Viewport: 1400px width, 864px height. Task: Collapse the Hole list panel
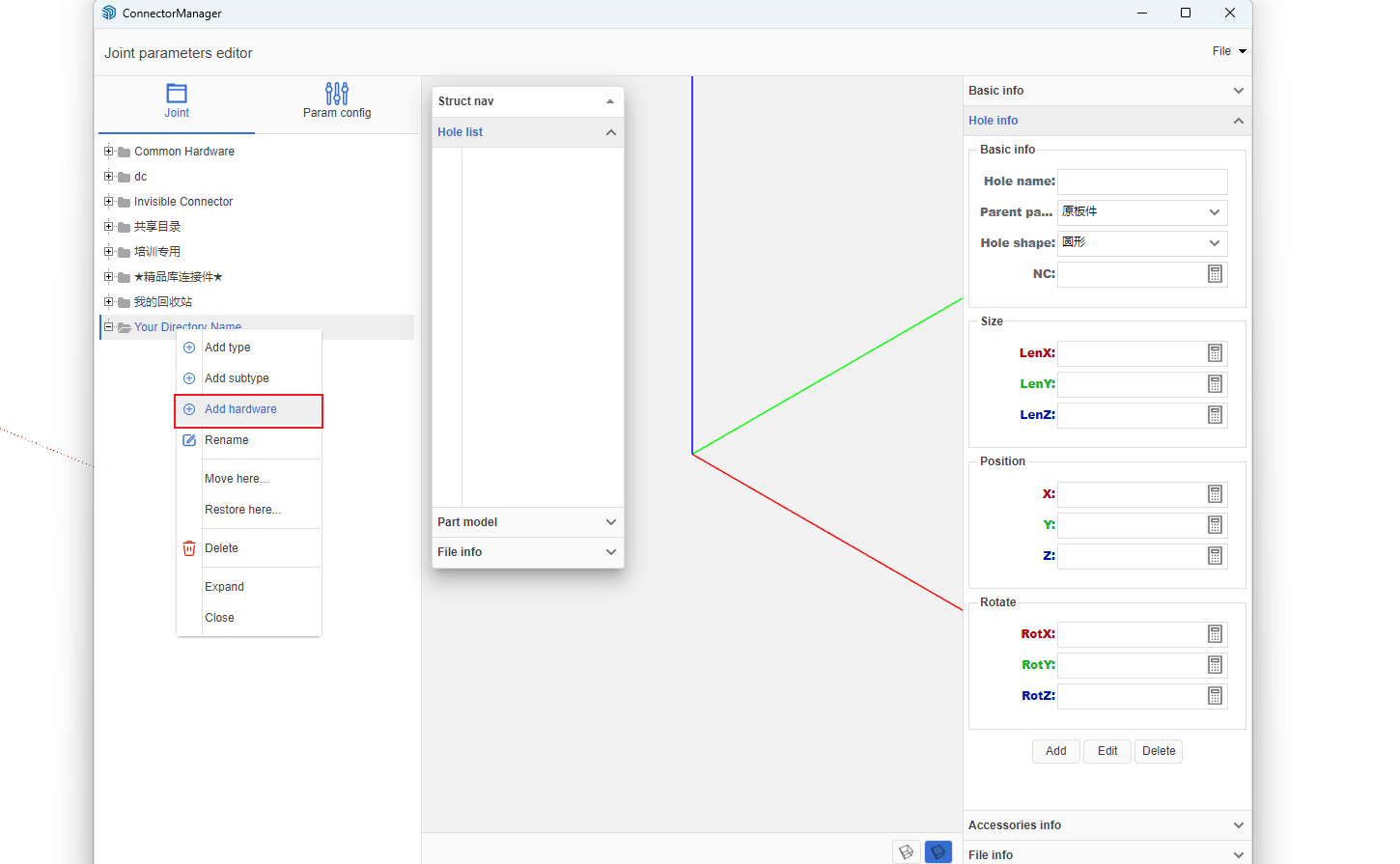click(610, 132)
